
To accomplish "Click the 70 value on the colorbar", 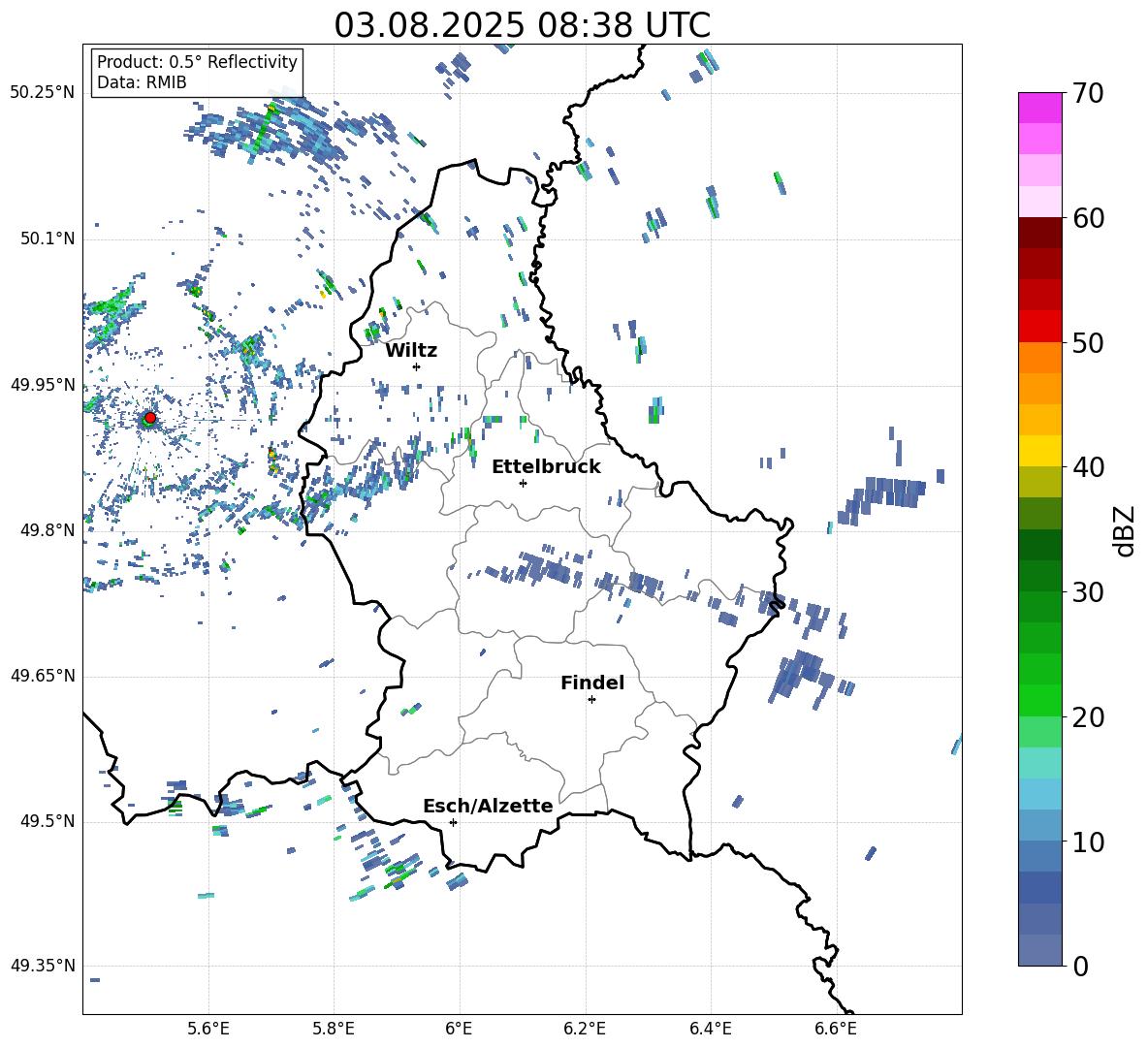I will (1088, 94).
